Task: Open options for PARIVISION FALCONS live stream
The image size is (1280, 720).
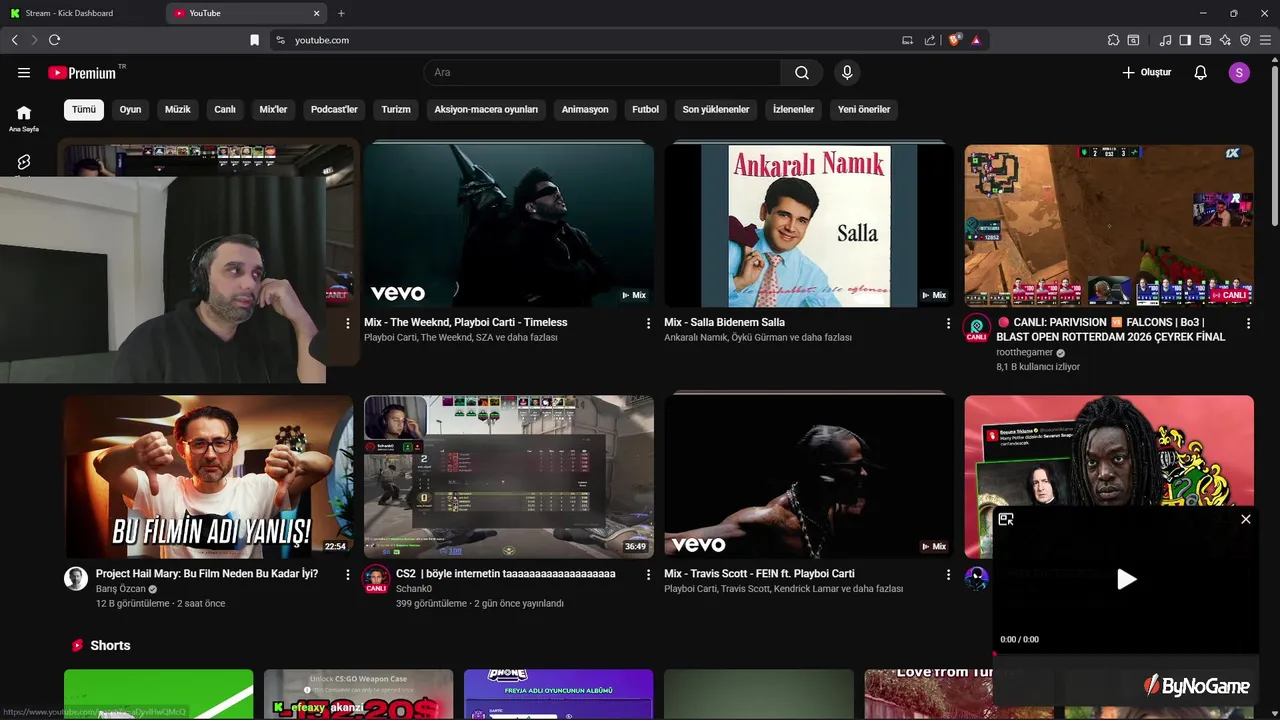Action: tap(1248, 323)
